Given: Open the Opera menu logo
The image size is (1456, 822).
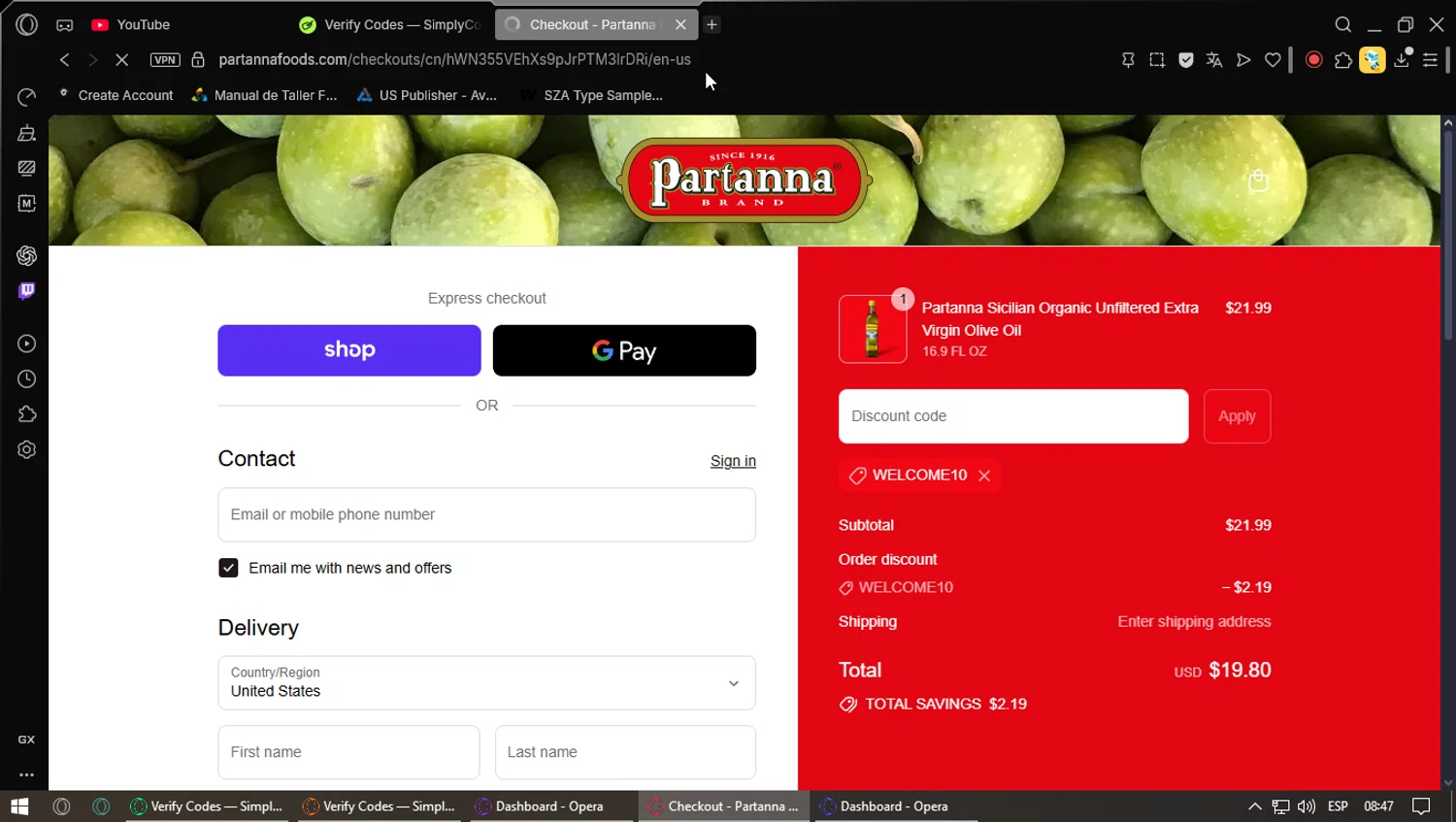Looking at the screenshot, I should point(27,24).
